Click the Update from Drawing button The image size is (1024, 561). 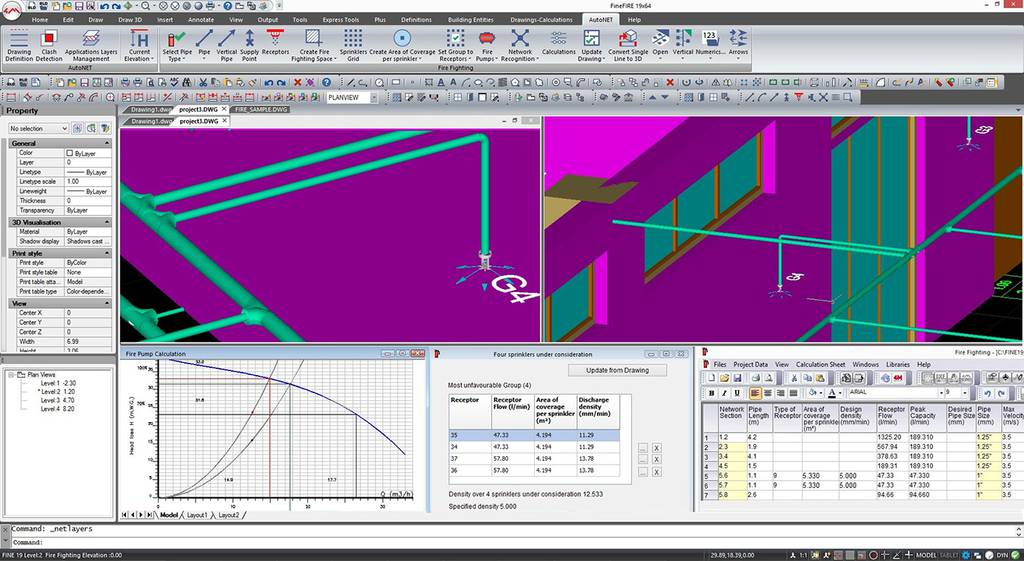(x=617, y=370)
